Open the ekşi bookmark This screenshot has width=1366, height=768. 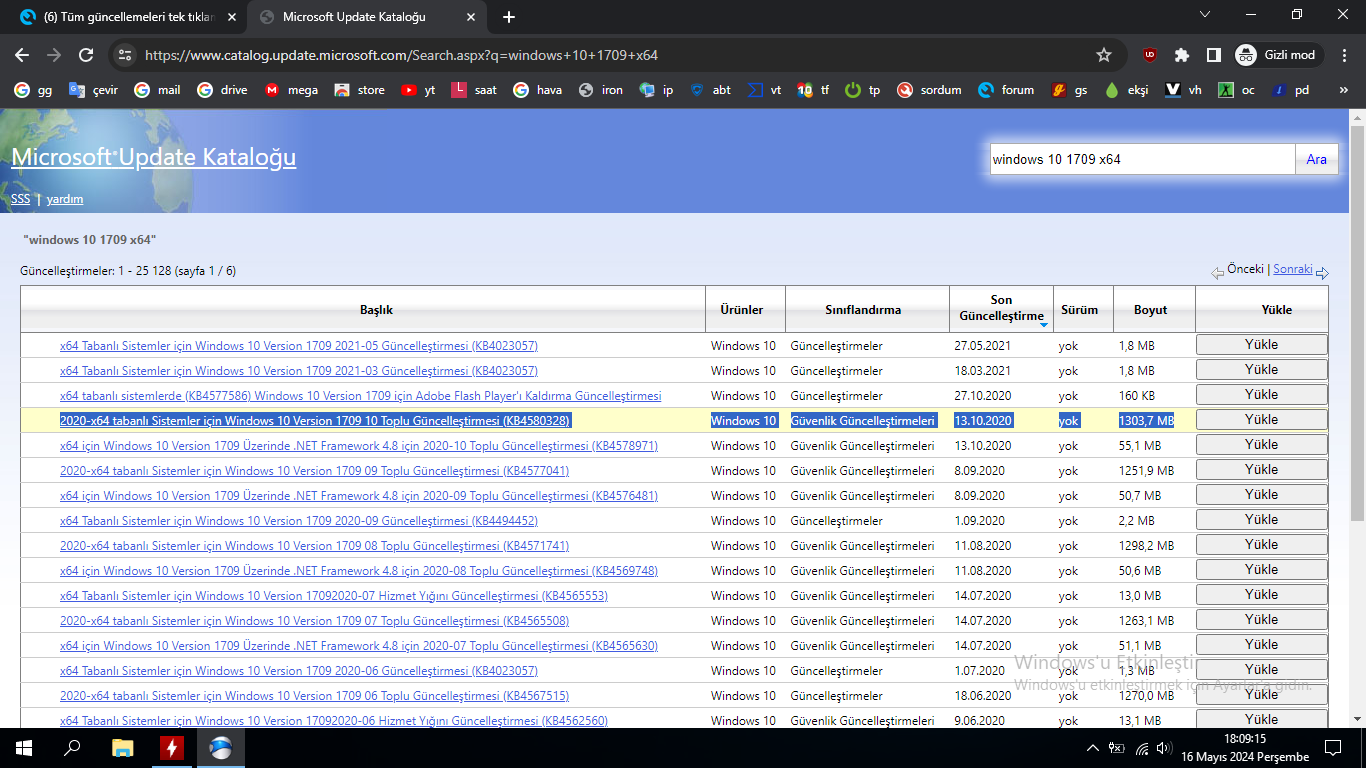[1127, 90]
